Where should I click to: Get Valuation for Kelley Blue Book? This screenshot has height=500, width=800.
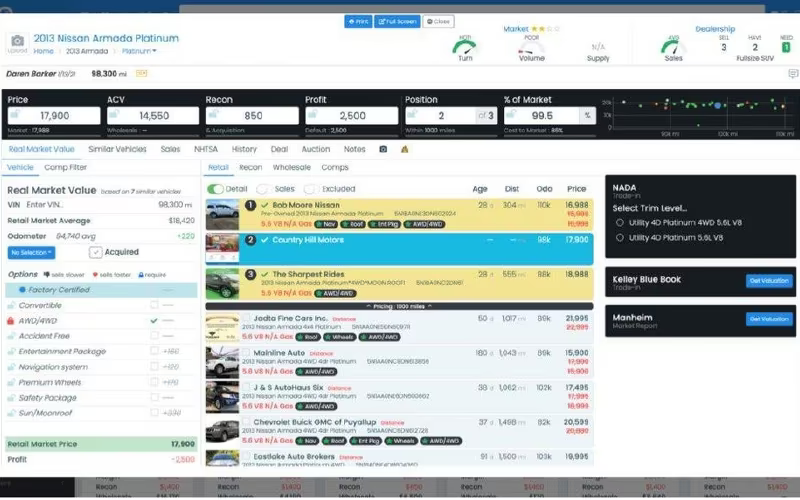click(769, 281)
